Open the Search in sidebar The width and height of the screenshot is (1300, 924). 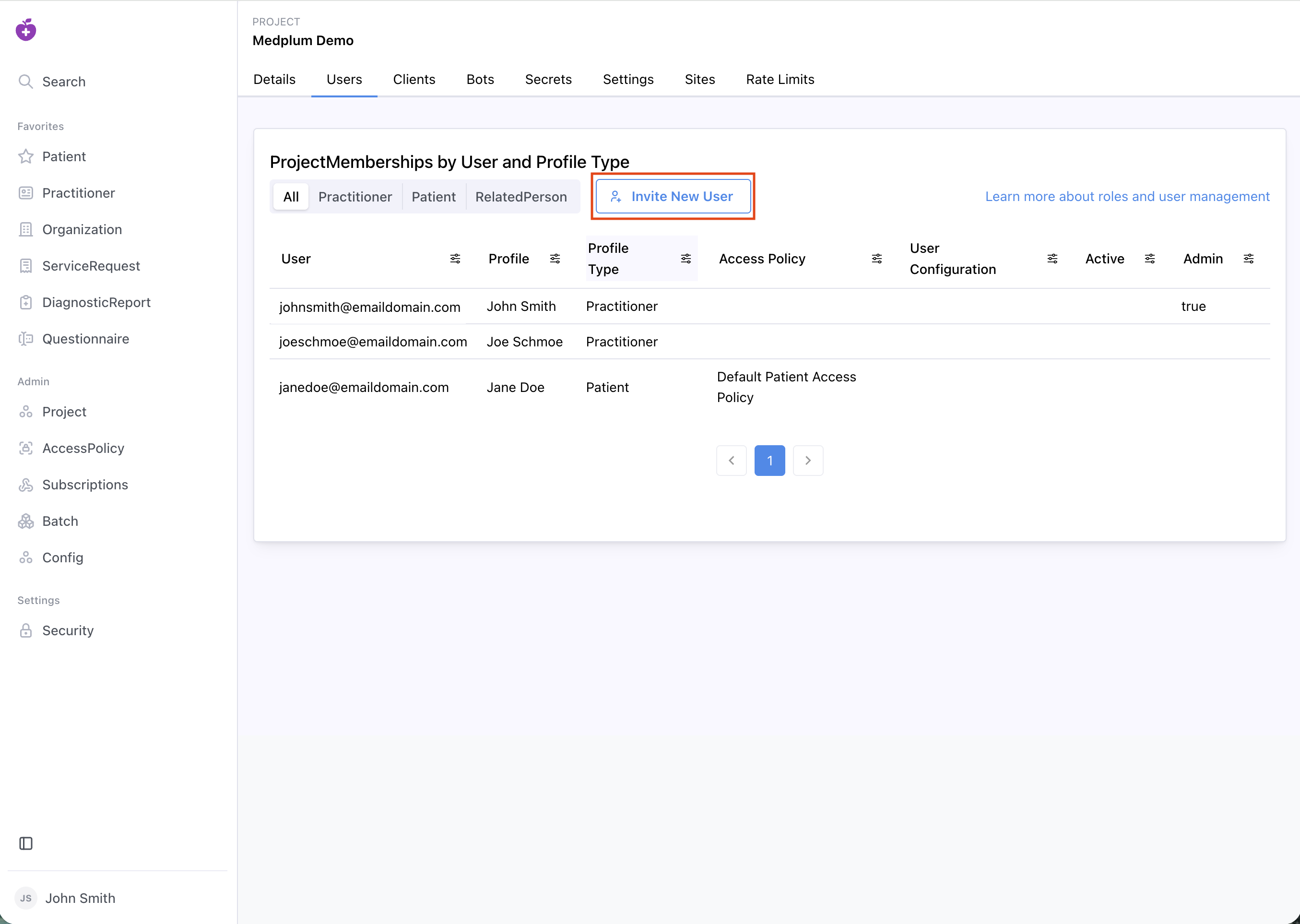coord(52,82)
